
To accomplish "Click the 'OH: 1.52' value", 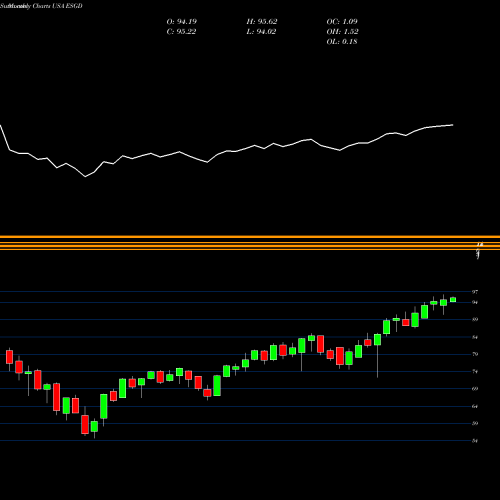I will click(342, 32).
